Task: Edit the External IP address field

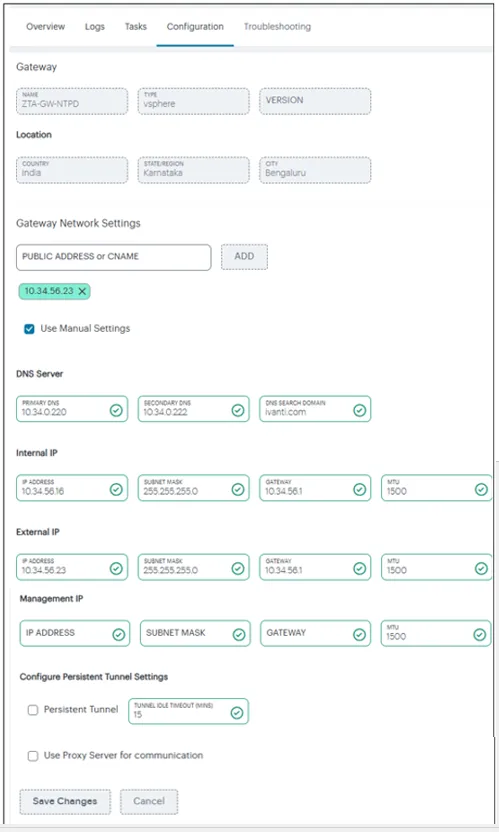Action: coord(72,567)
